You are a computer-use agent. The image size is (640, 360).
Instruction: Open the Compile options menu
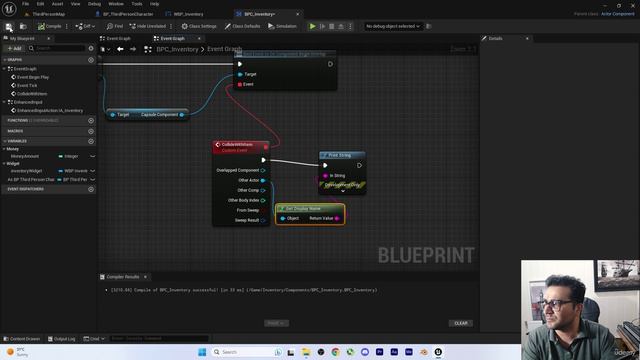(x=67, y=27)
